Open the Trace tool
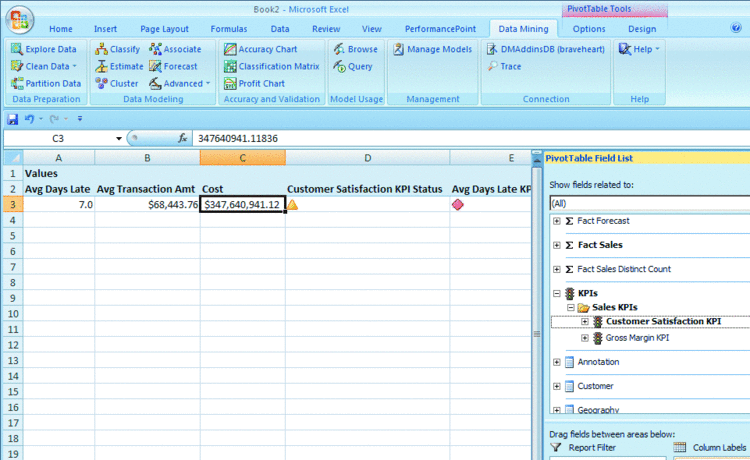 (x=504, y=66)
